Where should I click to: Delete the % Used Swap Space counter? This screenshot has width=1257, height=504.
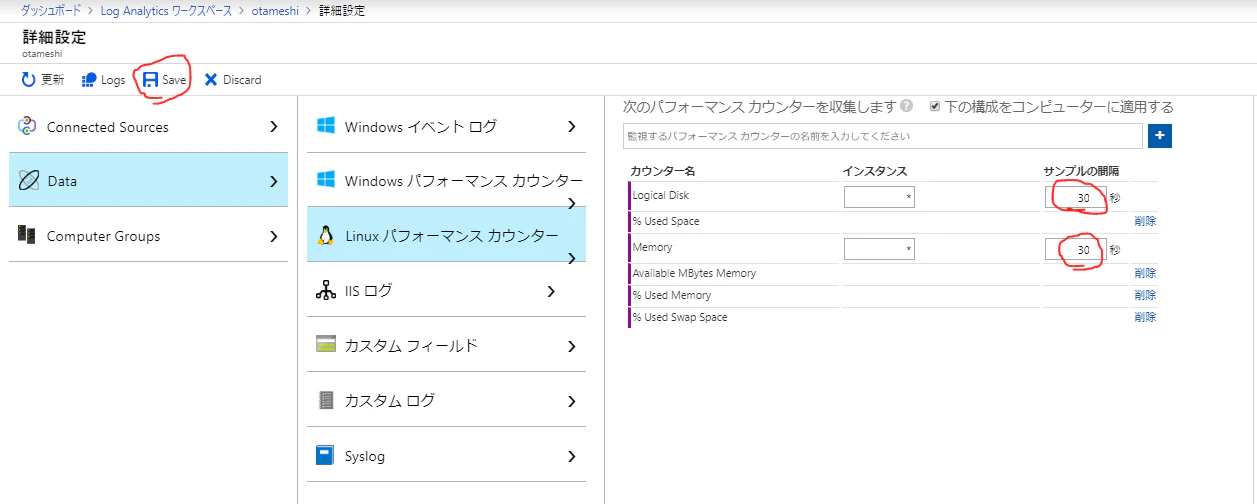[x=1145, y=317]
